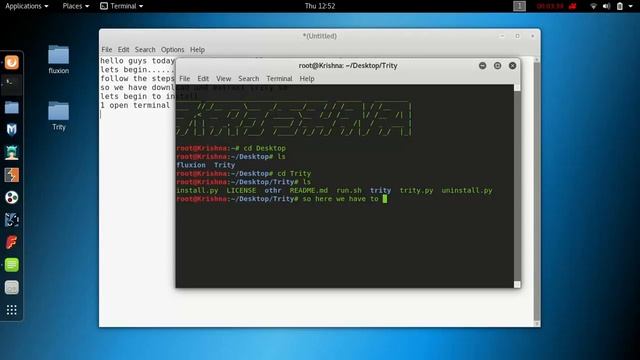Click install.py in terminal listing
The height and width of the screenshot is (360, 640).
[197, 191]
